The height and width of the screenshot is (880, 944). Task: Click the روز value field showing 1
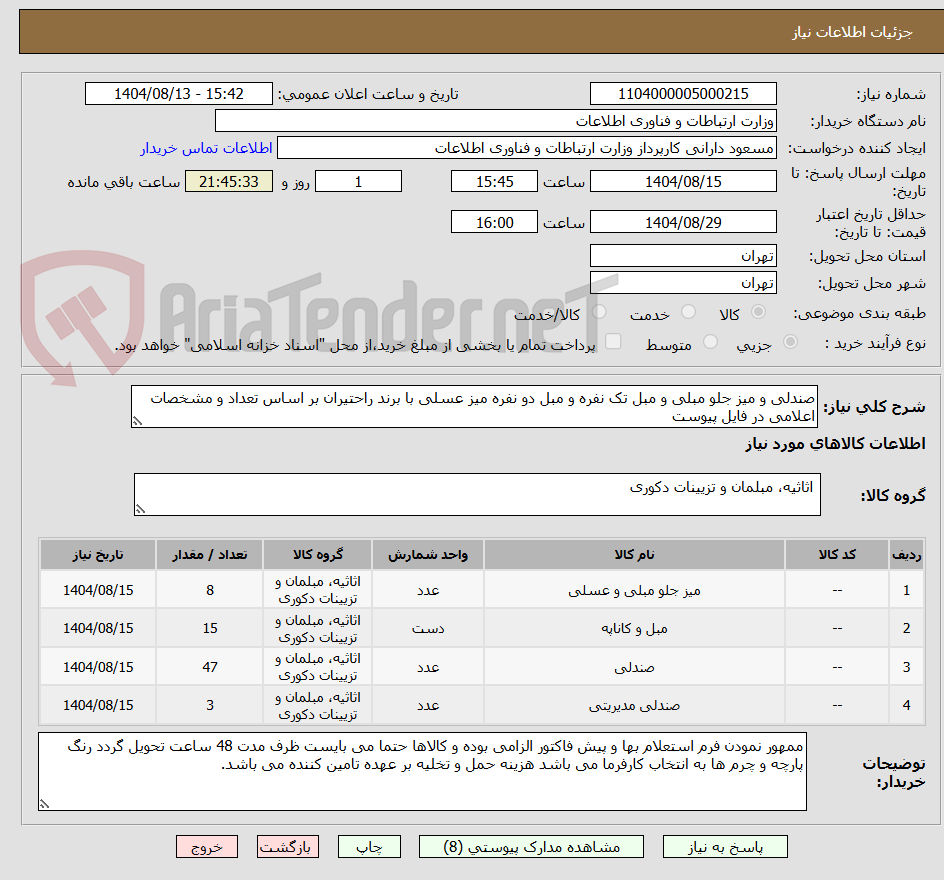358,181
